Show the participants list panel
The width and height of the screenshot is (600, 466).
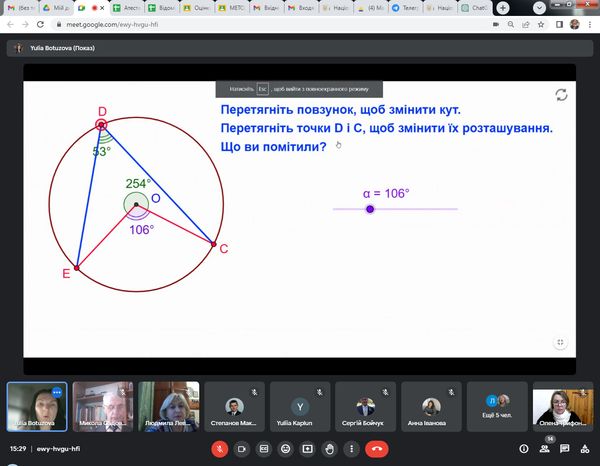pos(545,449)
